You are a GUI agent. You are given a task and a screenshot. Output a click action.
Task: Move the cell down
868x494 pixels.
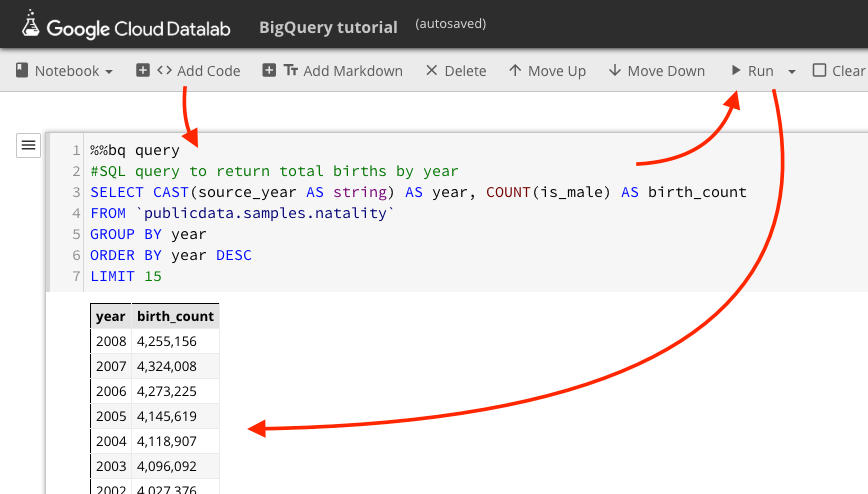[x=657, y=71]
